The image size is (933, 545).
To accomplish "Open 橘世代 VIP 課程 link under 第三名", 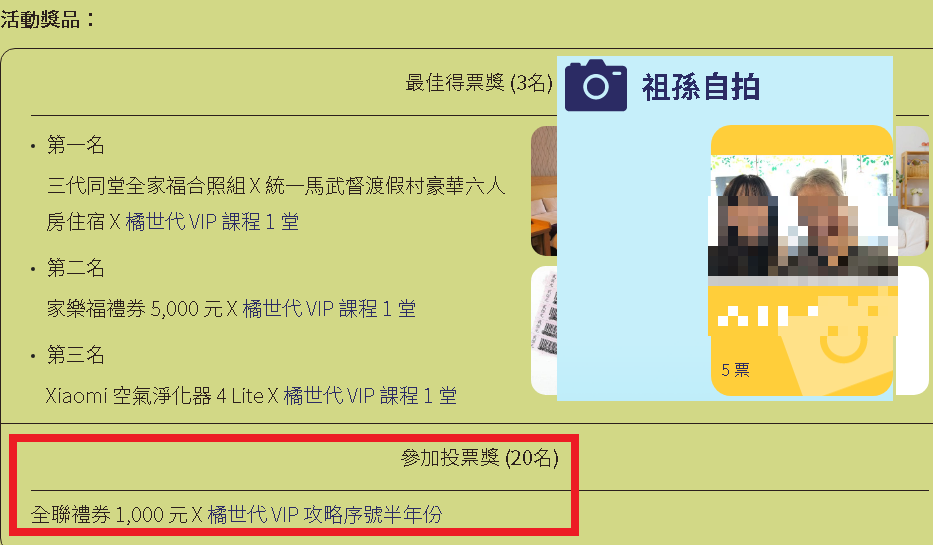I will point(370,396).
